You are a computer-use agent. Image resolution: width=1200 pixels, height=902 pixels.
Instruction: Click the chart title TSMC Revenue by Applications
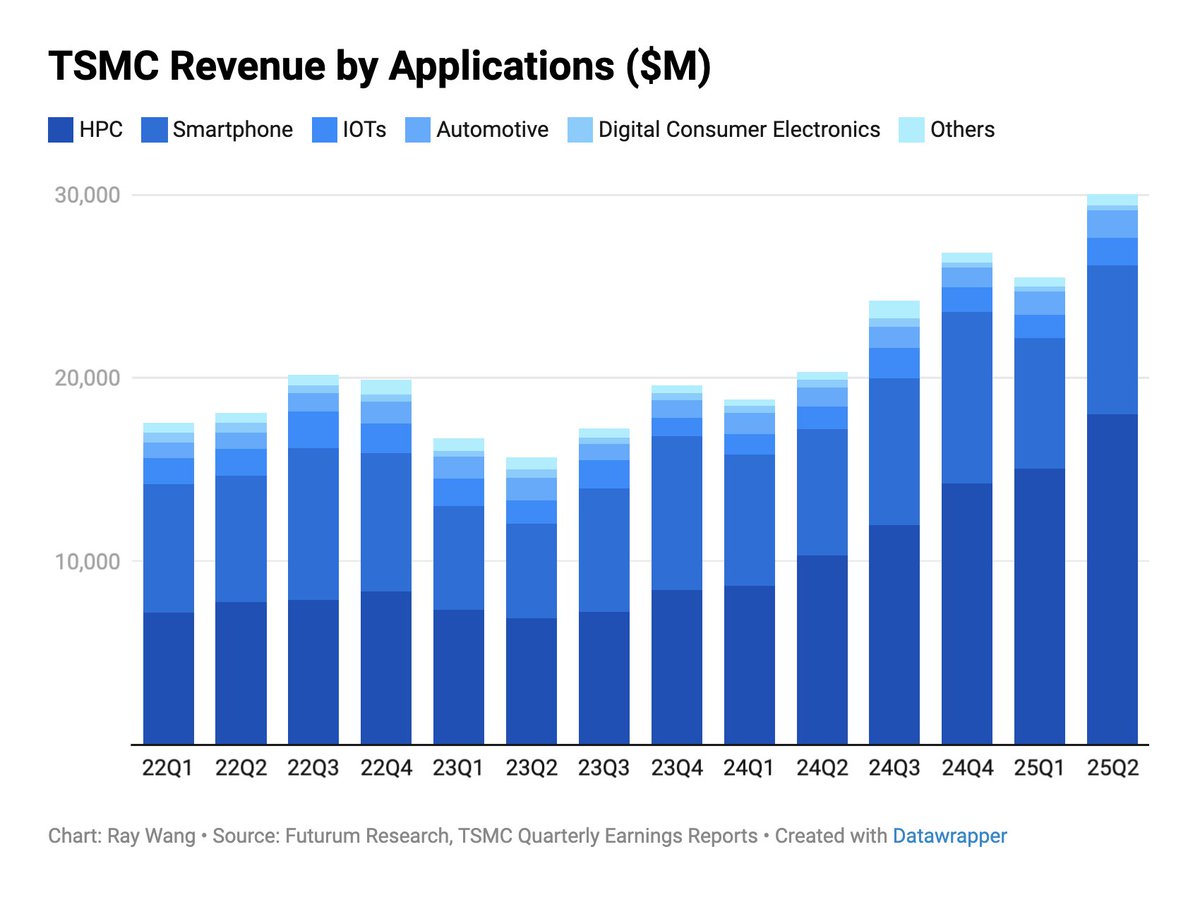pos(379,67)
